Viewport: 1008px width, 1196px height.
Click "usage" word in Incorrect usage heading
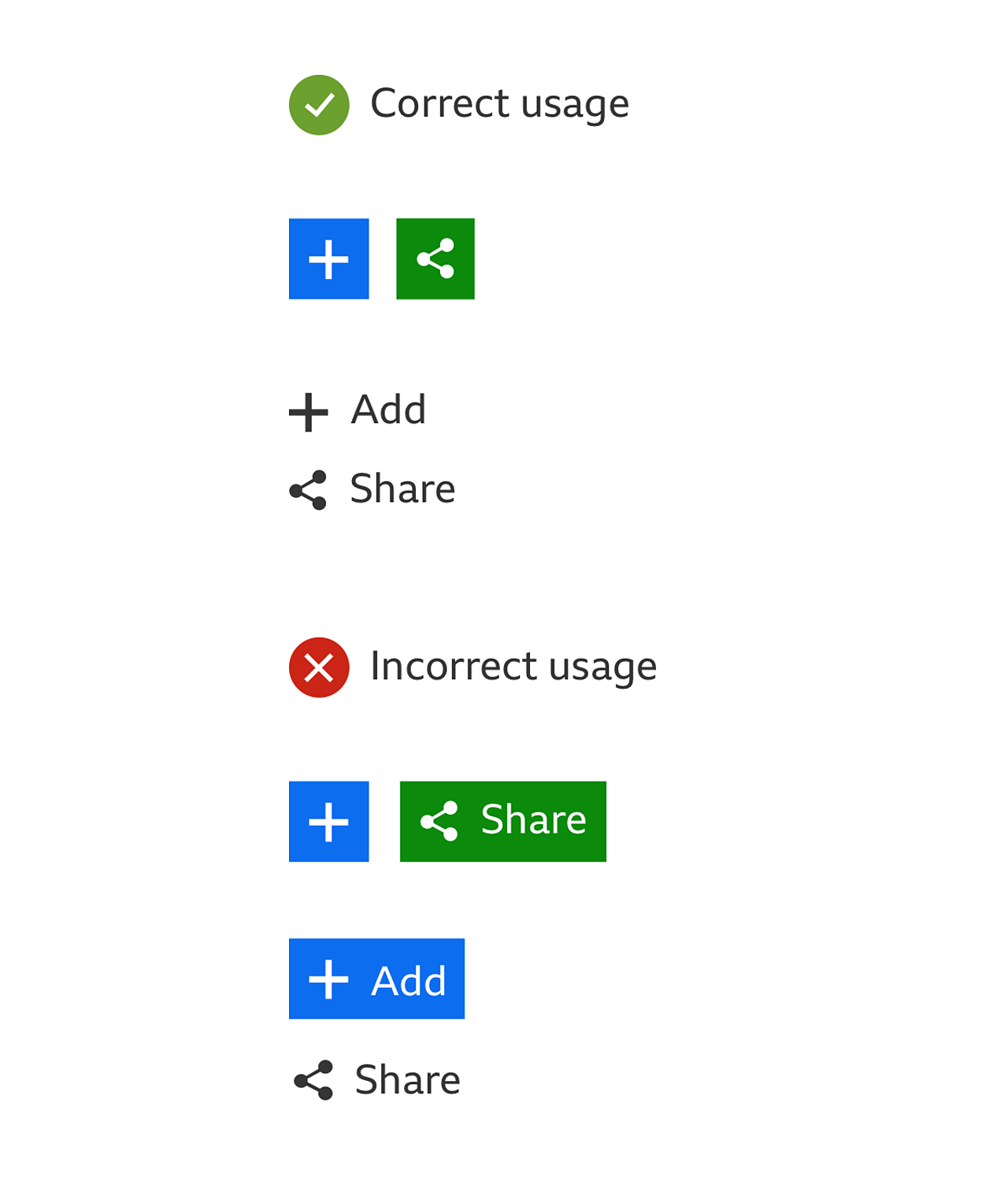tap(602, 667)
